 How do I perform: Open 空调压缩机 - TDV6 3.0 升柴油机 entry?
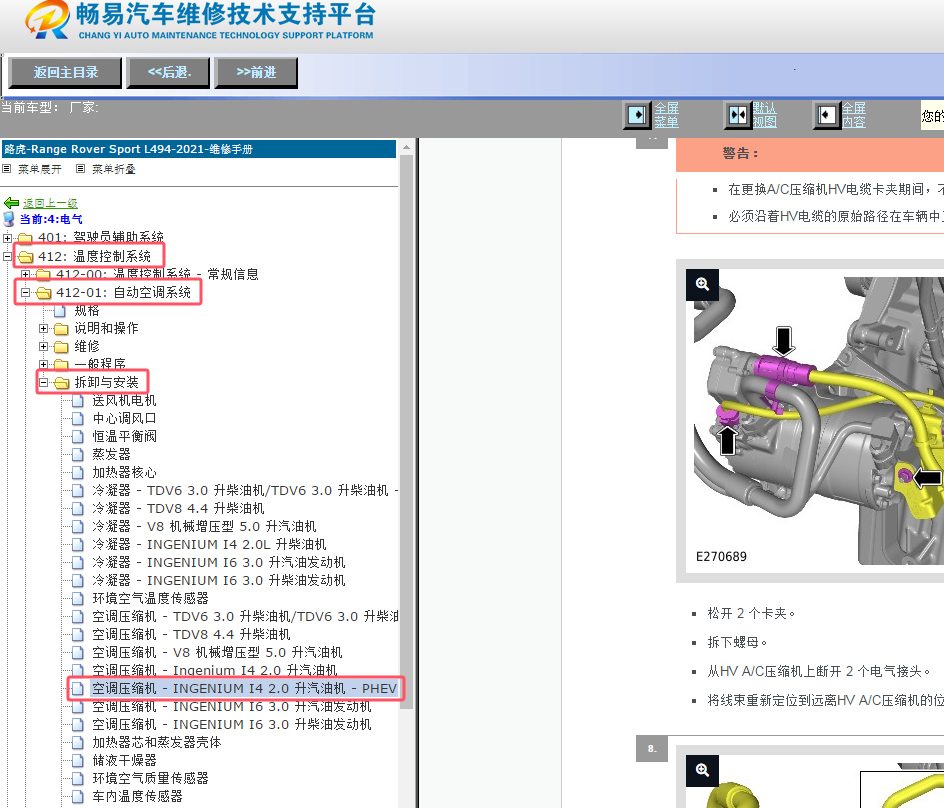(x=245, y=617)
